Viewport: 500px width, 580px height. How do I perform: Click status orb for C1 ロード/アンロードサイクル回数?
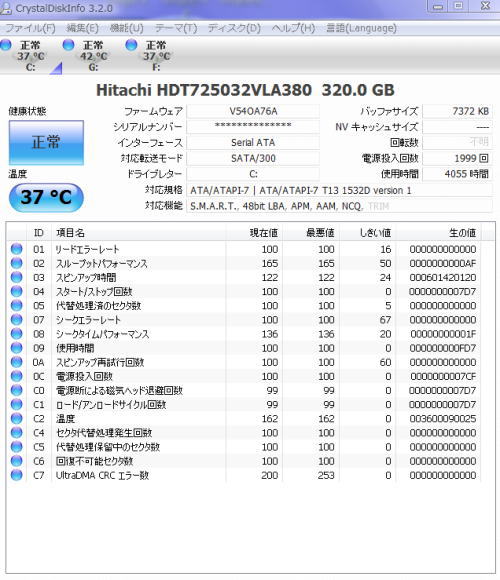point(17,404)
